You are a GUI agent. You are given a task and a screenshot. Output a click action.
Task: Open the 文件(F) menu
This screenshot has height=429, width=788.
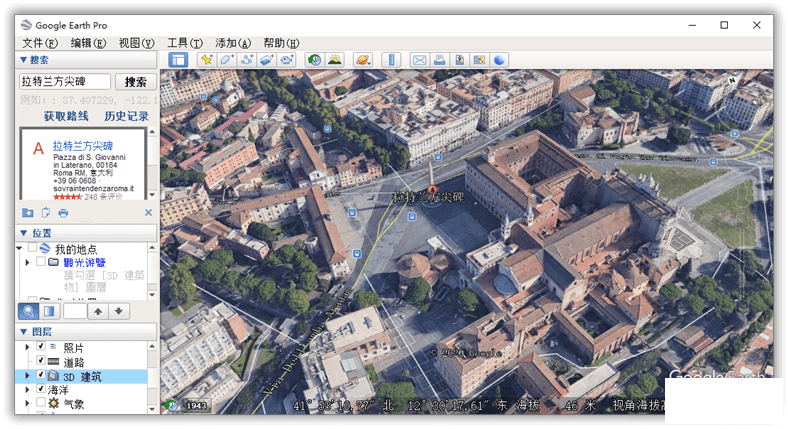coord(40,43)
